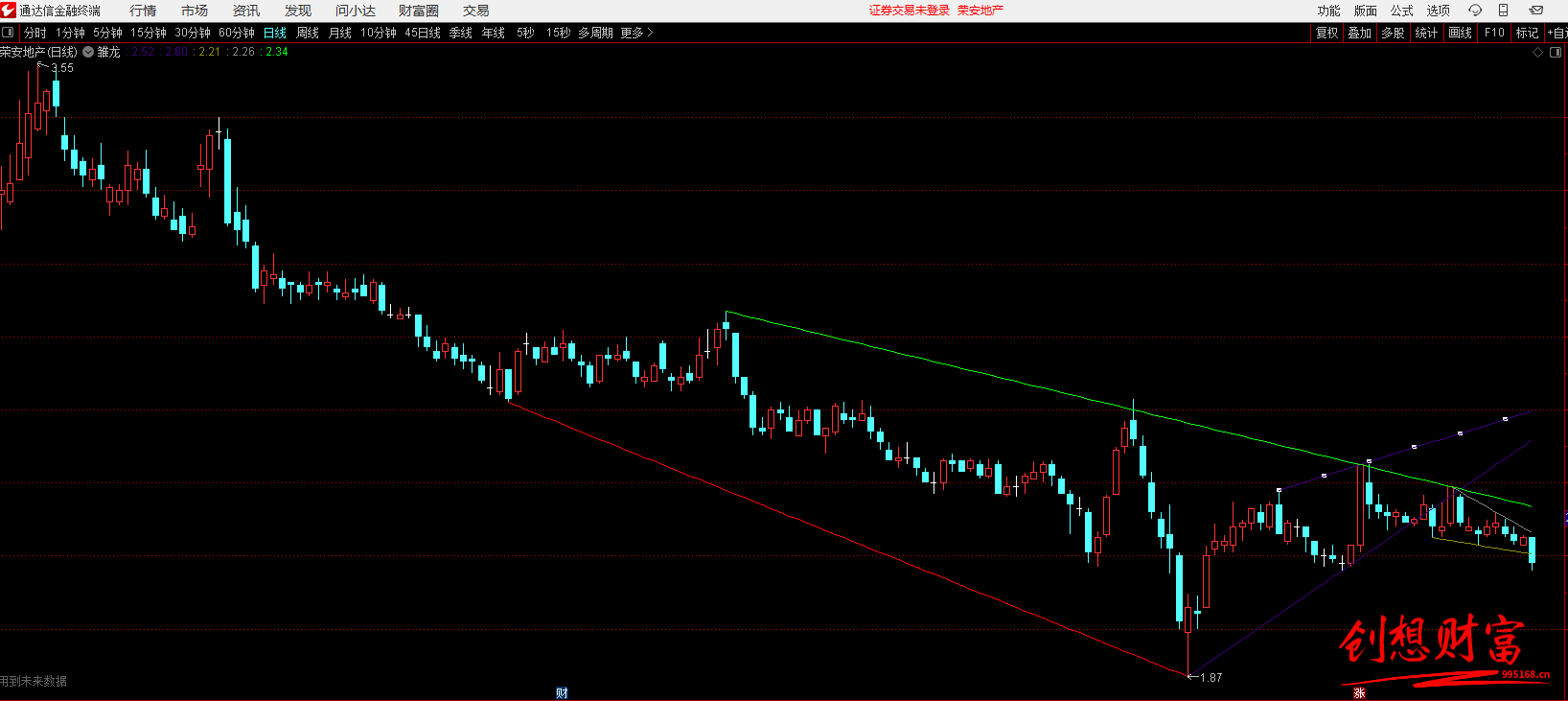Open the 市场 menu
Screen dimensions: 1568x701
click(195, 11)
